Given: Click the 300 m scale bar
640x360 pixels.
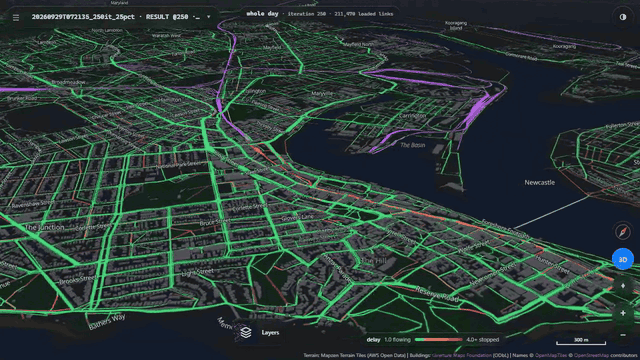Looking at the screenshot, I should [x=581, y=341].
